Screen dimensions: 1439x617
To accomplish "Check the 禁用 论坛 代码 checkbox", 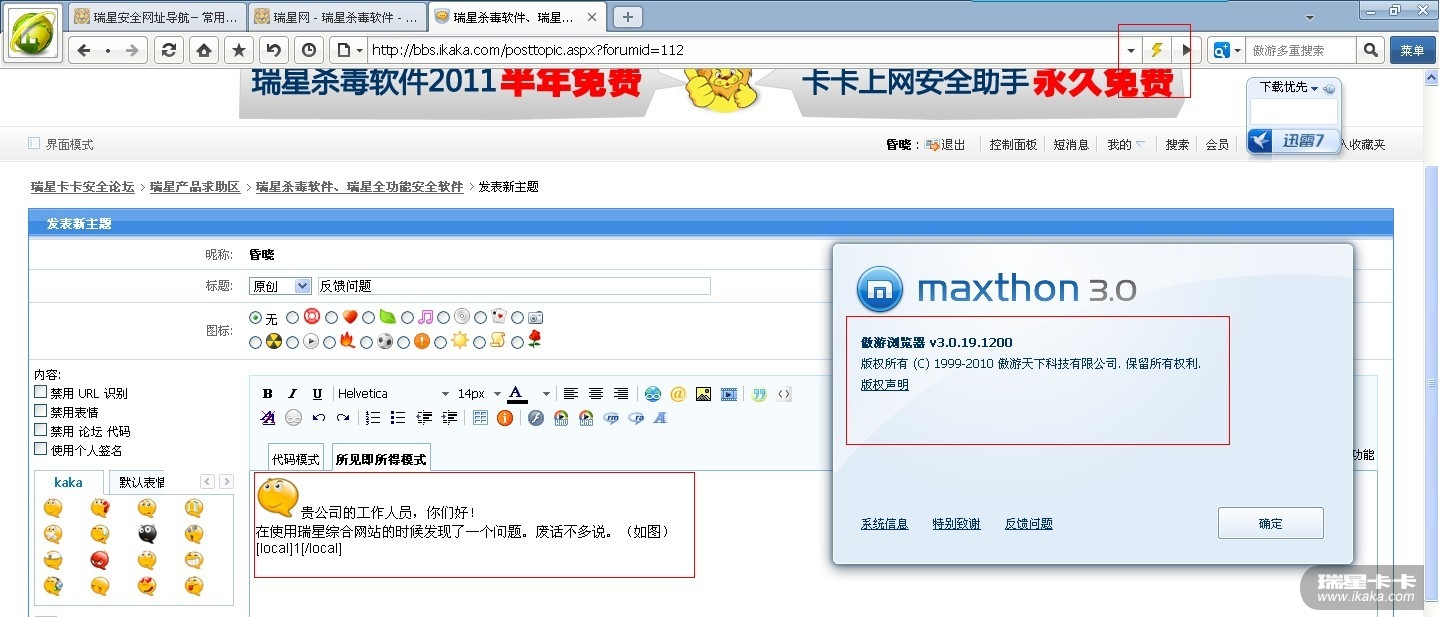I will point(41,431).
